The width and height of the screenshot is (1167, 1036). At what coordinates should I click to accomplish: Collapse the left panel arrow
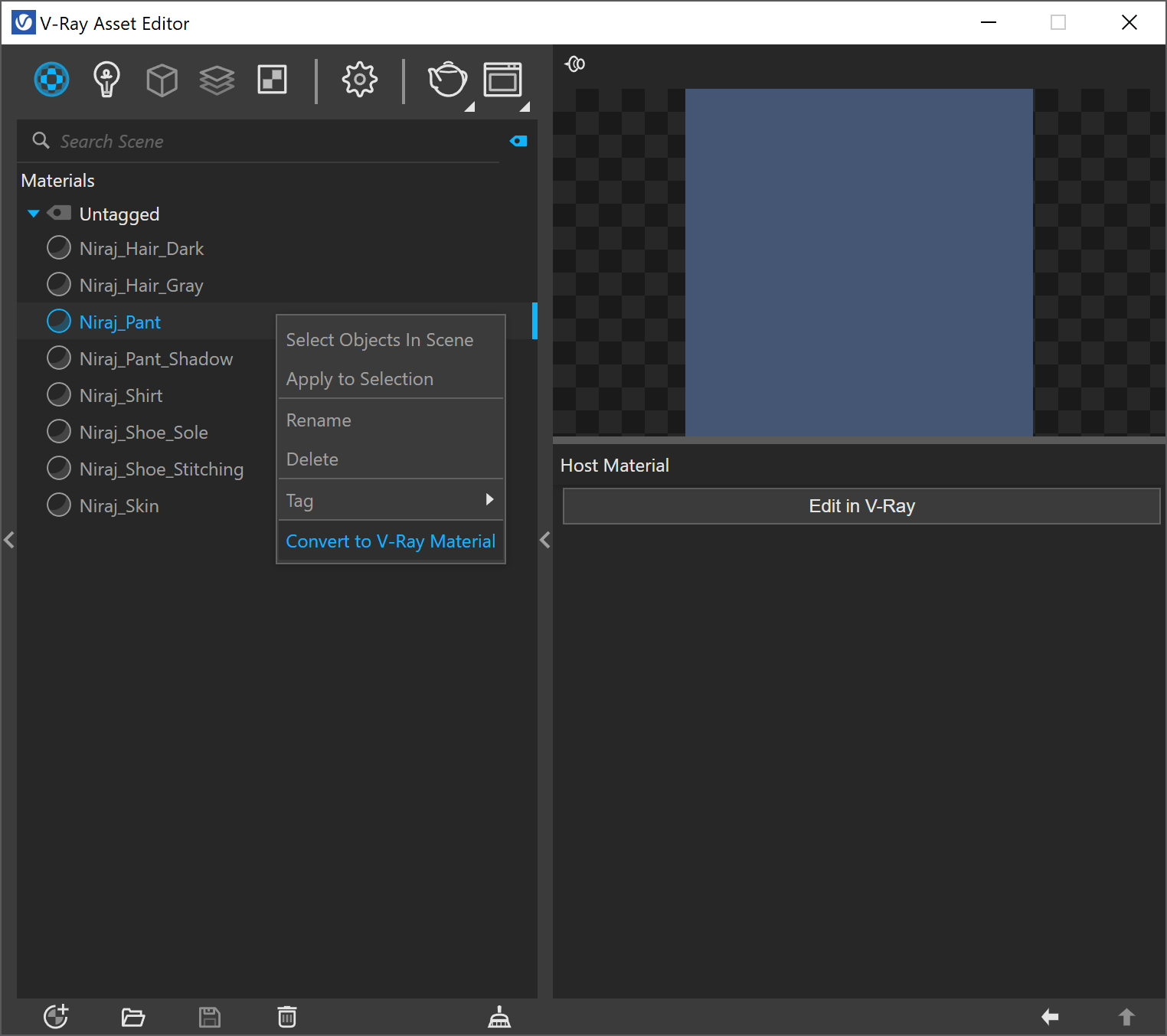coord(9,540)
